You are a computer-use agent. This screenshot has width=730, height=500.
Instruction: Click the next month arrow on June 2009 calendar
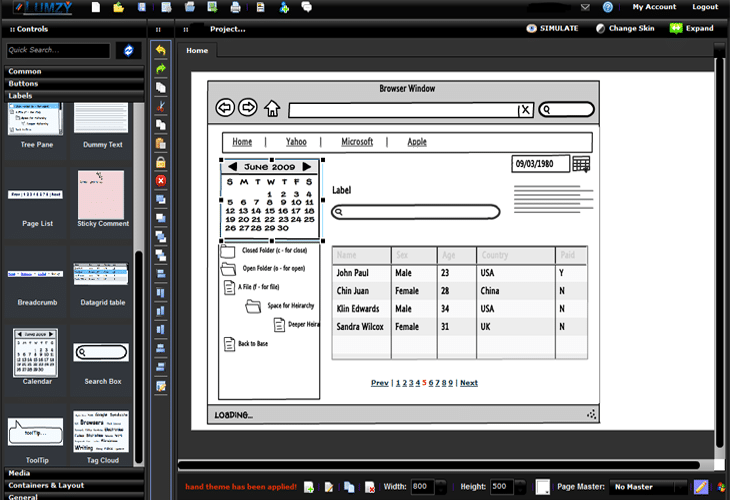306,166
